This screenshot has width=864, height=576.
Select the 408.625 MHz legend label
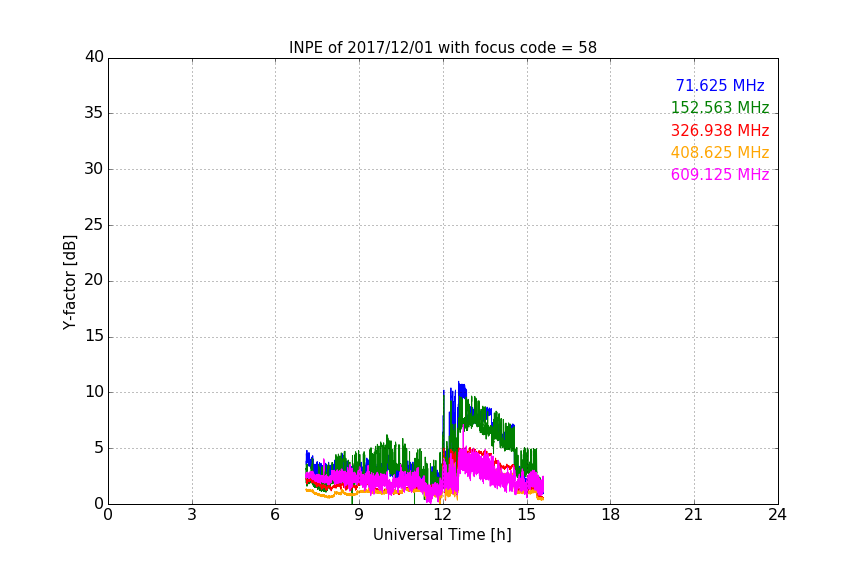pyautogui.click(x=720, y=152)
